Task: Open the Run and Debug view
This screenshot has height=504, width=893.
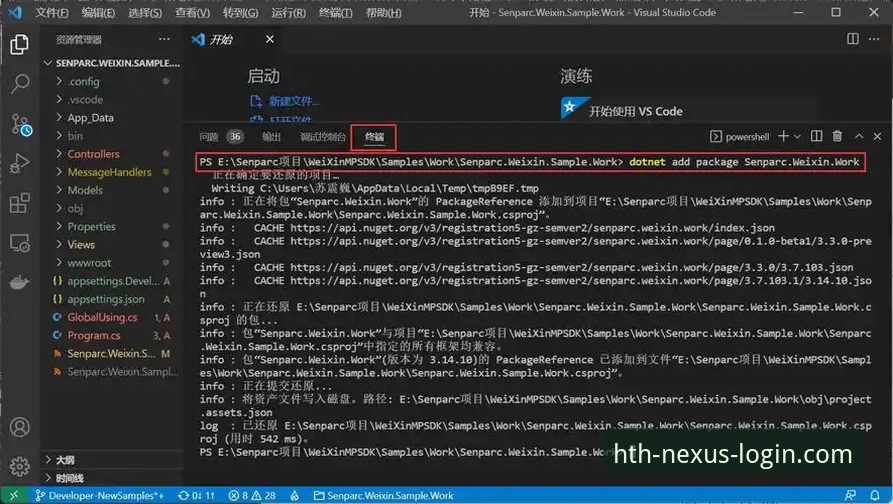Action: [x=19, y=163]
